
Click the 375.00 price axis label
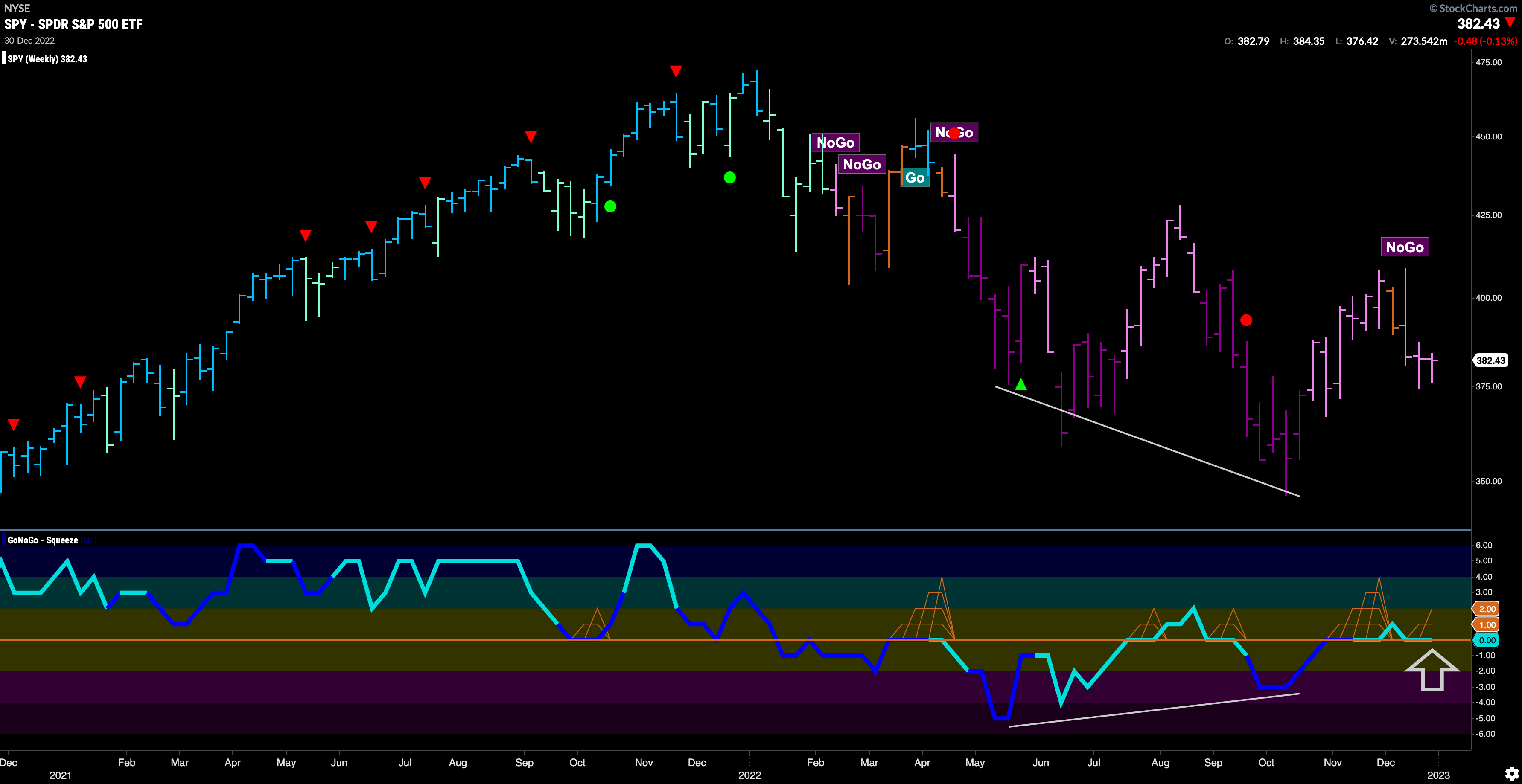click(x=1488, y=387)
